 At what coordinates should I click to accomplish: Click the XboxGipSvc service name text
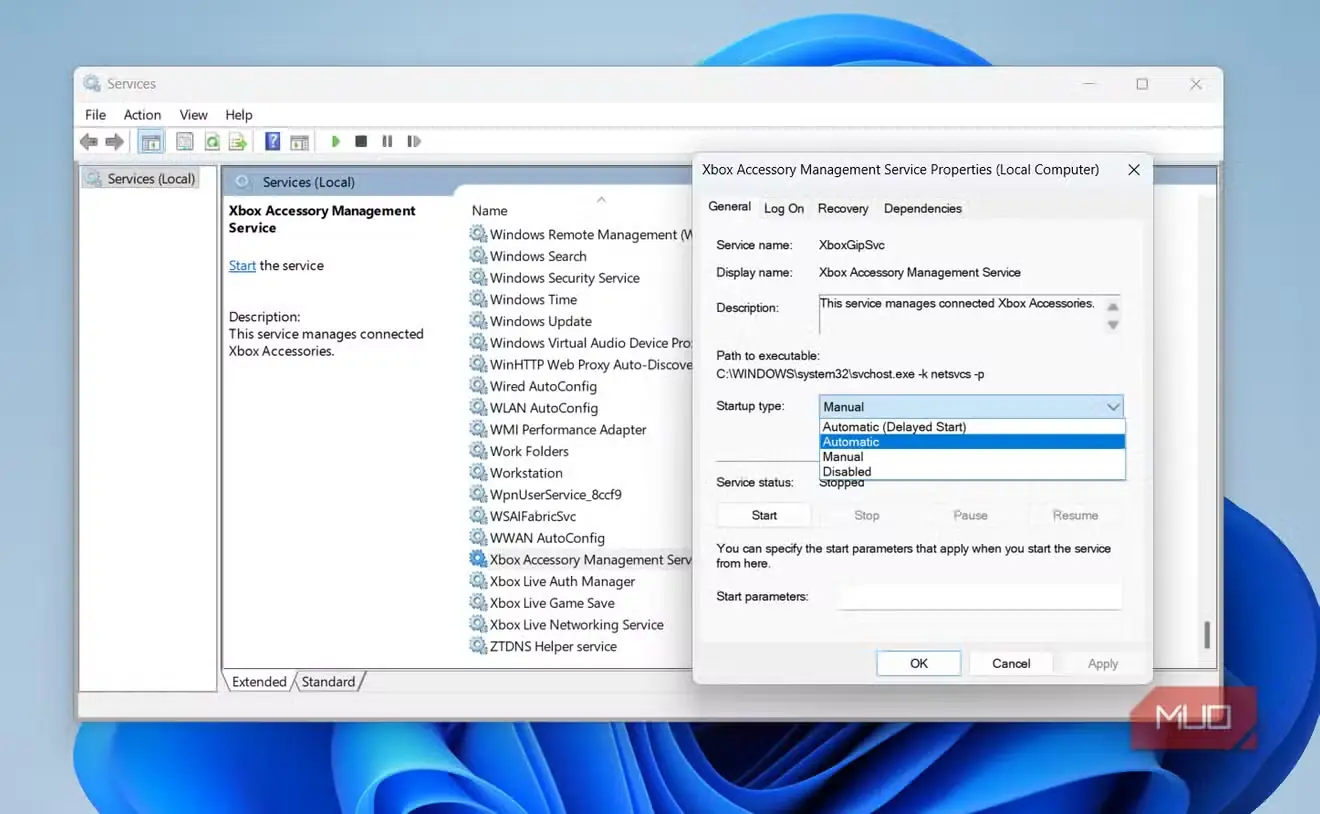(851, 245)
